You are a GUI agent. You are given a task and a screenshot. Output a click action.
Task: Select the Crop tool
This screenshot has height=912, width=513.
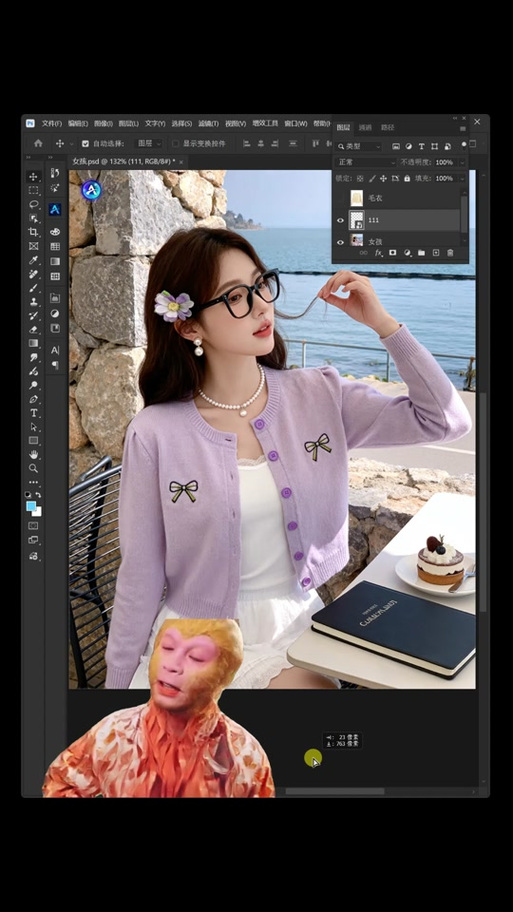pyautogui.click(x=34, y=231)
